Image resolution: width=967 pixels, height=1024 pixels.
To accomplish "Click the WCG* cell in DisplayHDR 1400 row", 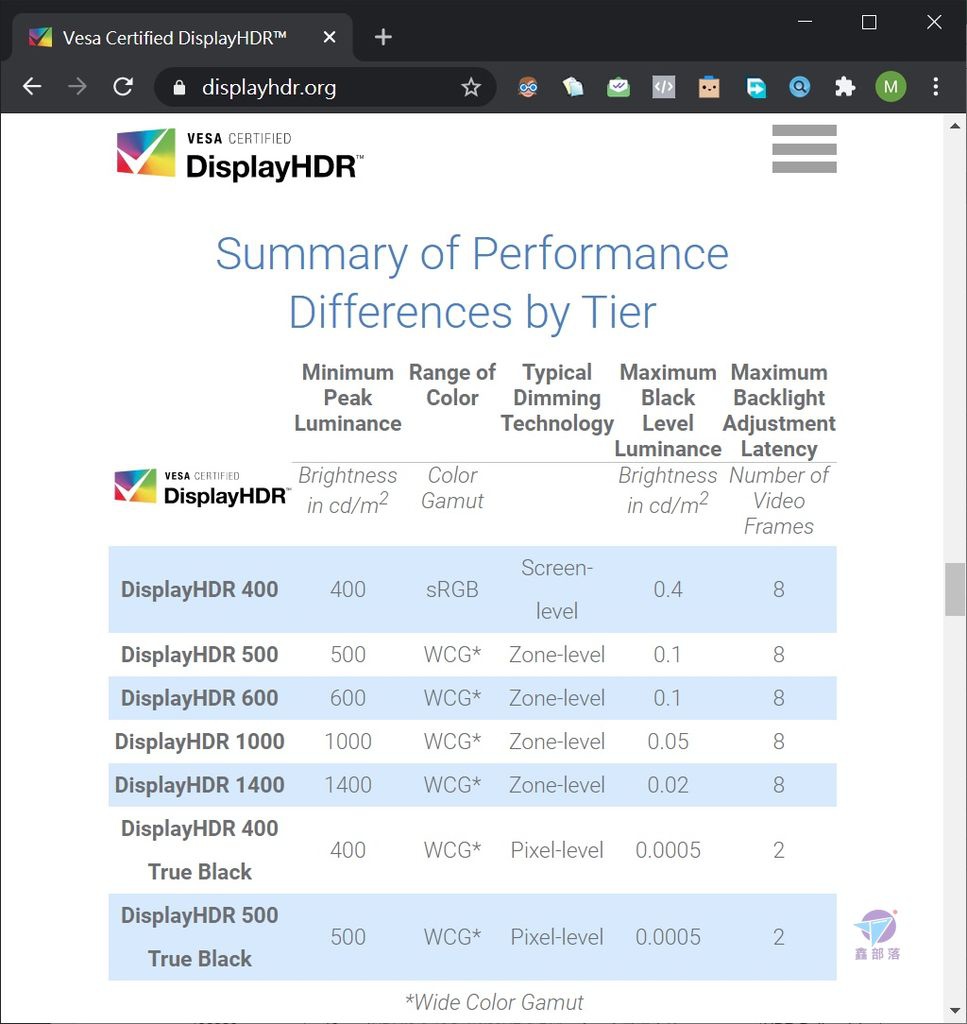I will (x=452, y=784).
